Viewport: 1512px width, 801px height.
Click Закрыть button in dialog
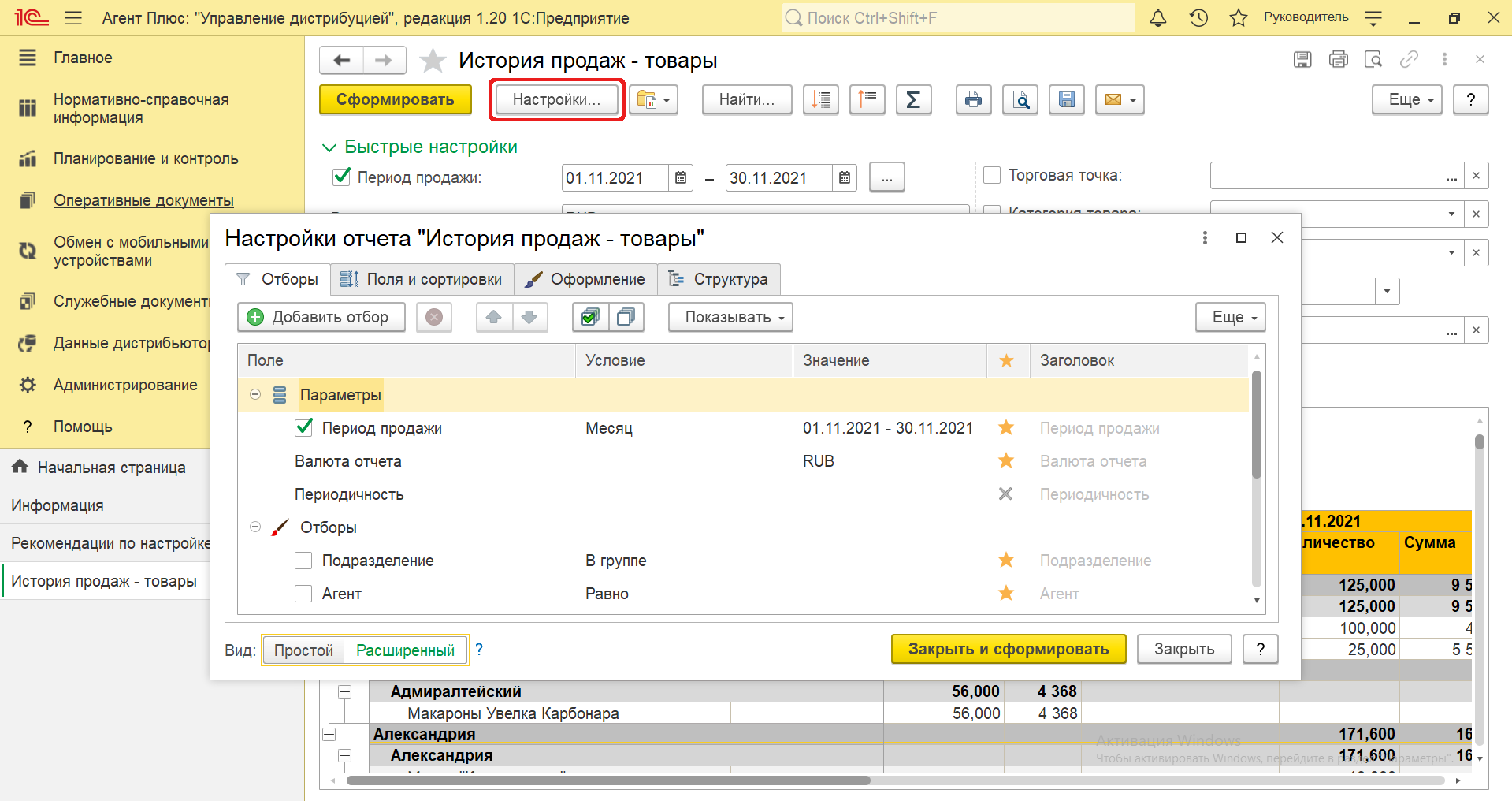1184,649
